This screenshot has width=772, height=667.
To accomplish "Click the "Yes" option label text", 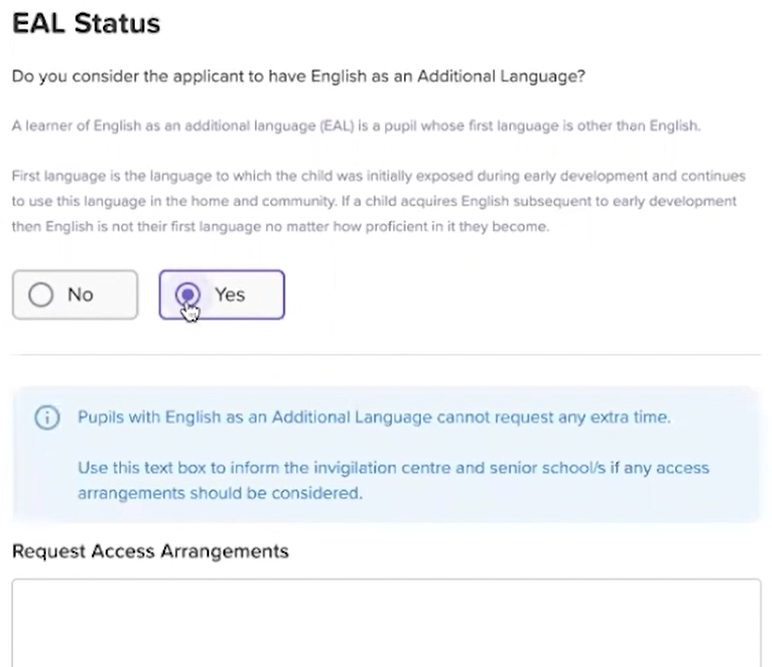I will pos(229,295).
